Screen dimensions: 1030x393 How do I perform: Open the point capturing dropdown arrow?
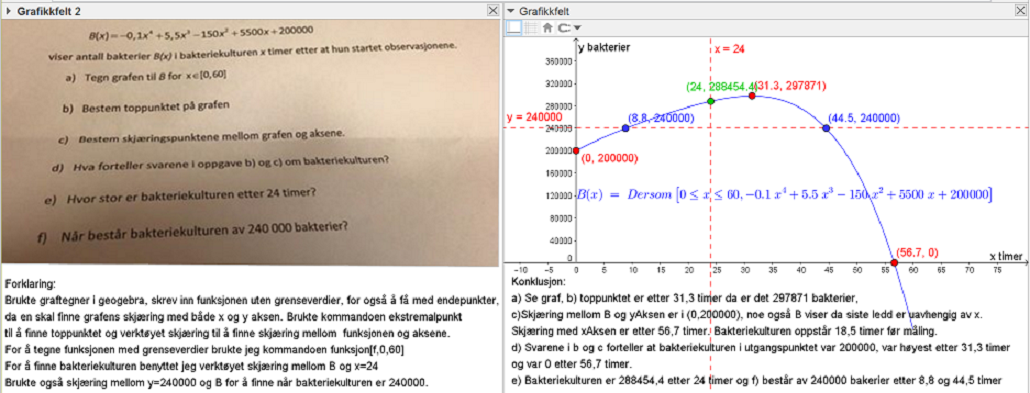(577, 28)
